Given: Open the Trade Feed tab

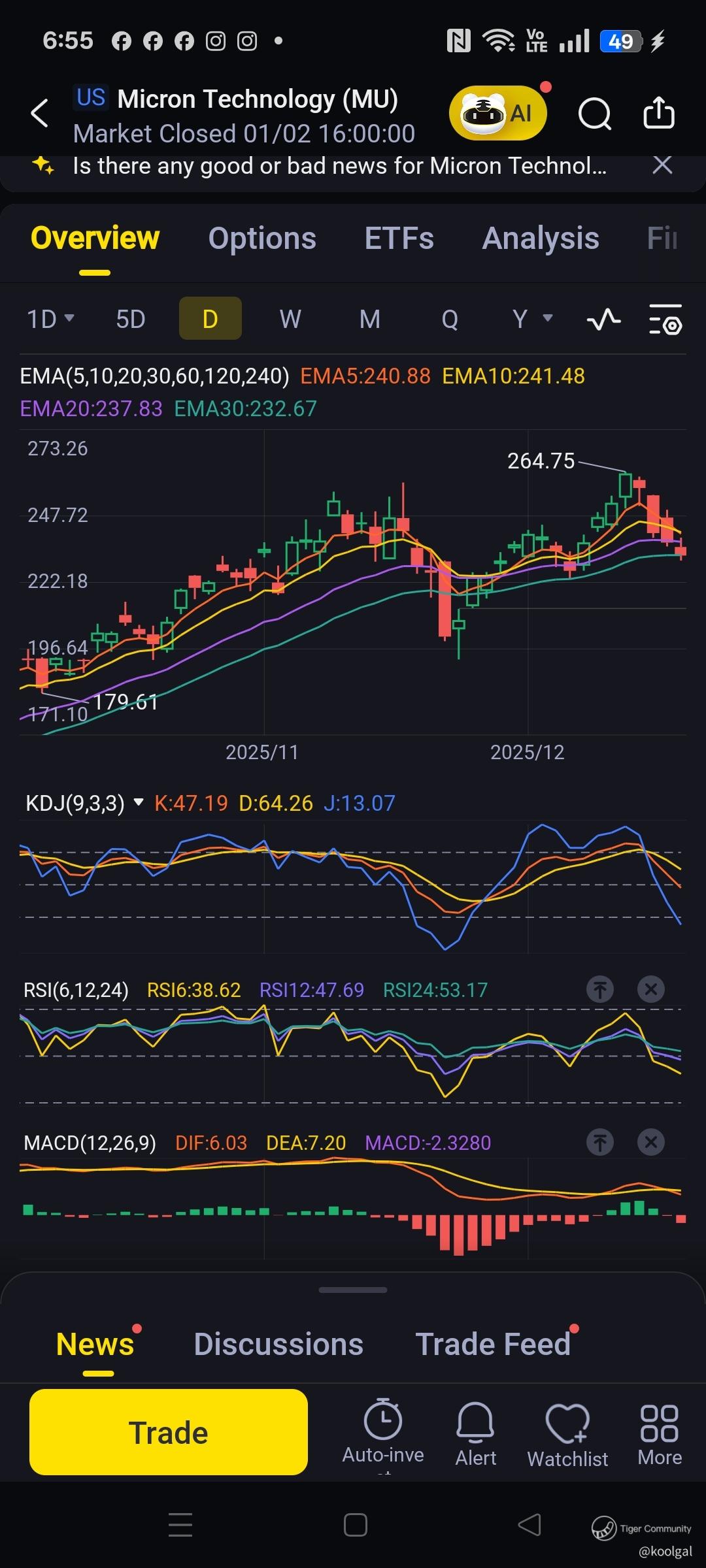Looking at the screenshot, I should (x=493, y=1344).
